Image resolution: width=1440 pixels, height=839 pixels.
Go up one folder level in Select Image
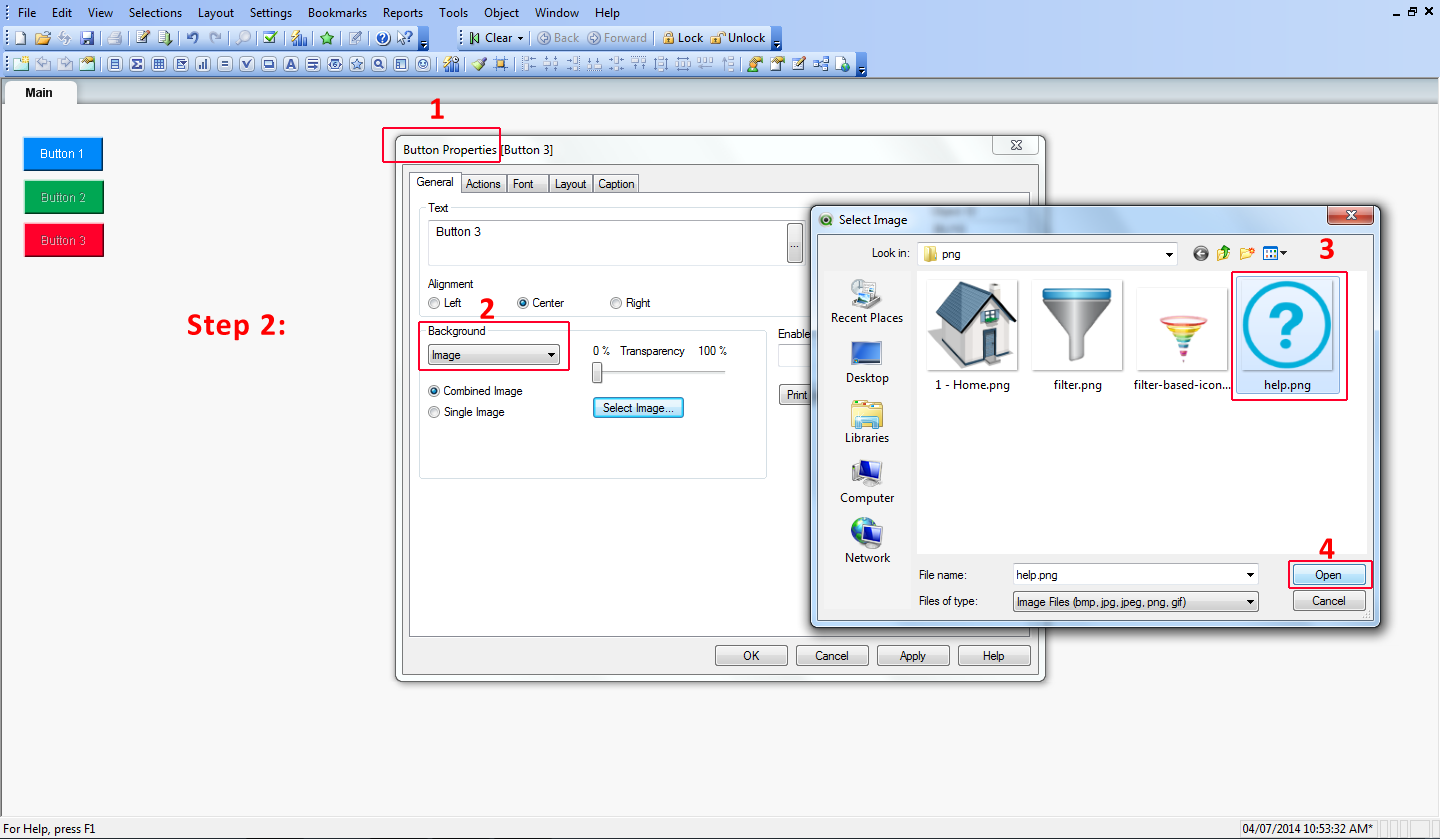pos(1223,254)
